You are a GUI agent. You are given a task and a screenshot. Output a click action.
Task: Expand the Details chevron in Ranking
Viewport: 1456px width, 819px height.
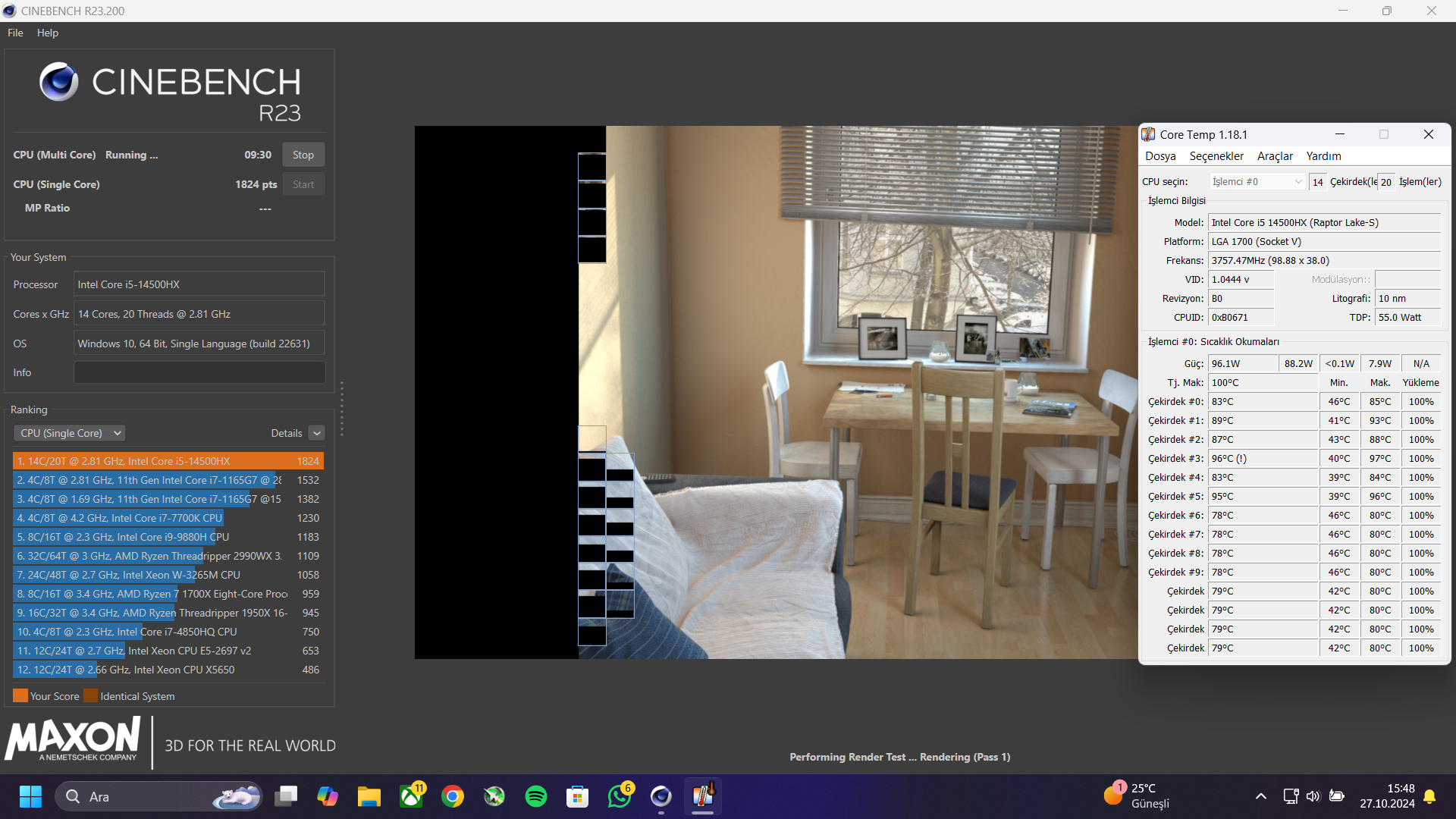pyautogui.click(x=317, y=433)
